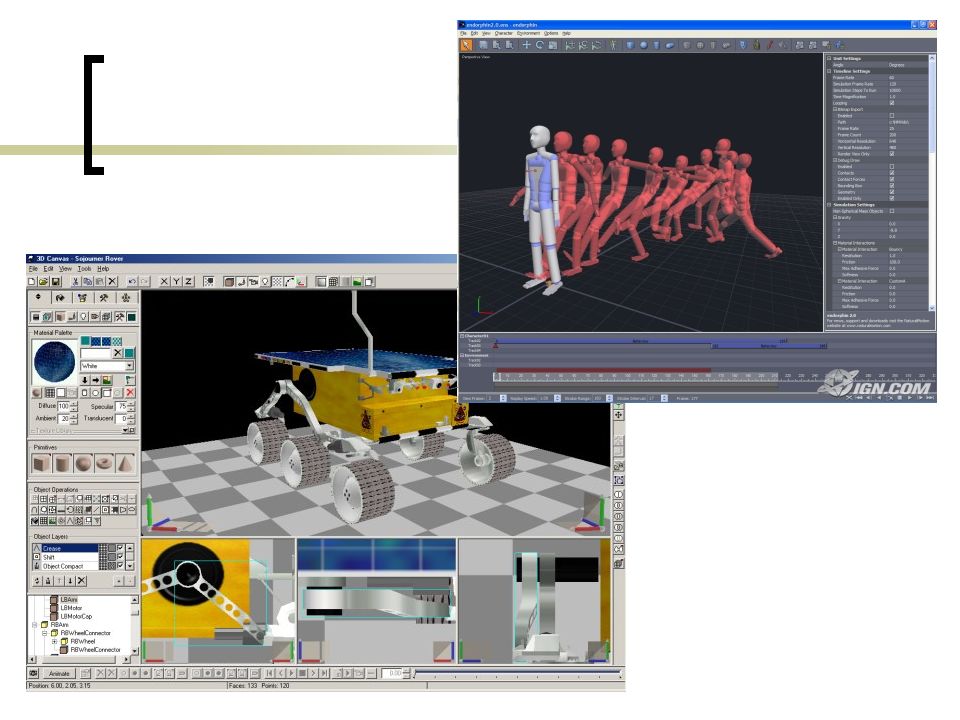960x720 pixels.
Task: Click light bulb icon in top toolbar
Action: click(x=265, y=282)
